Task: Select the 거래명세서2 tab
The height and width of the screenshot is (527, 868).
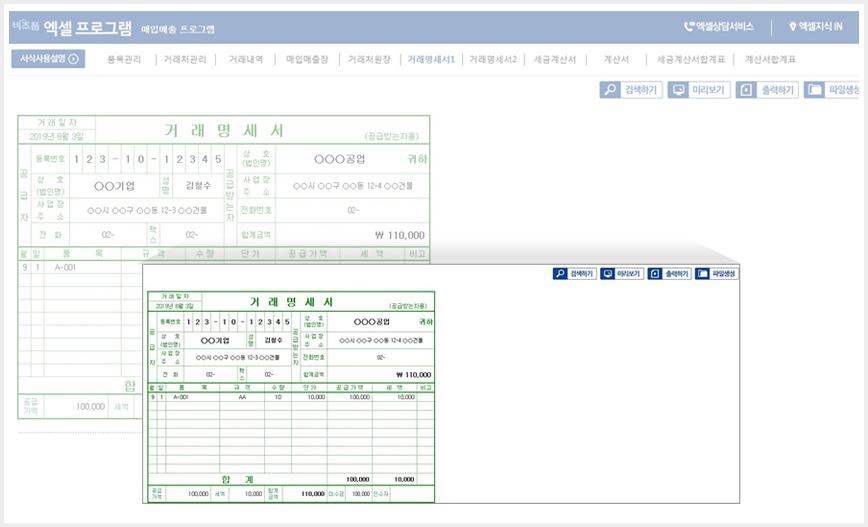Action: tap(493, 59)
